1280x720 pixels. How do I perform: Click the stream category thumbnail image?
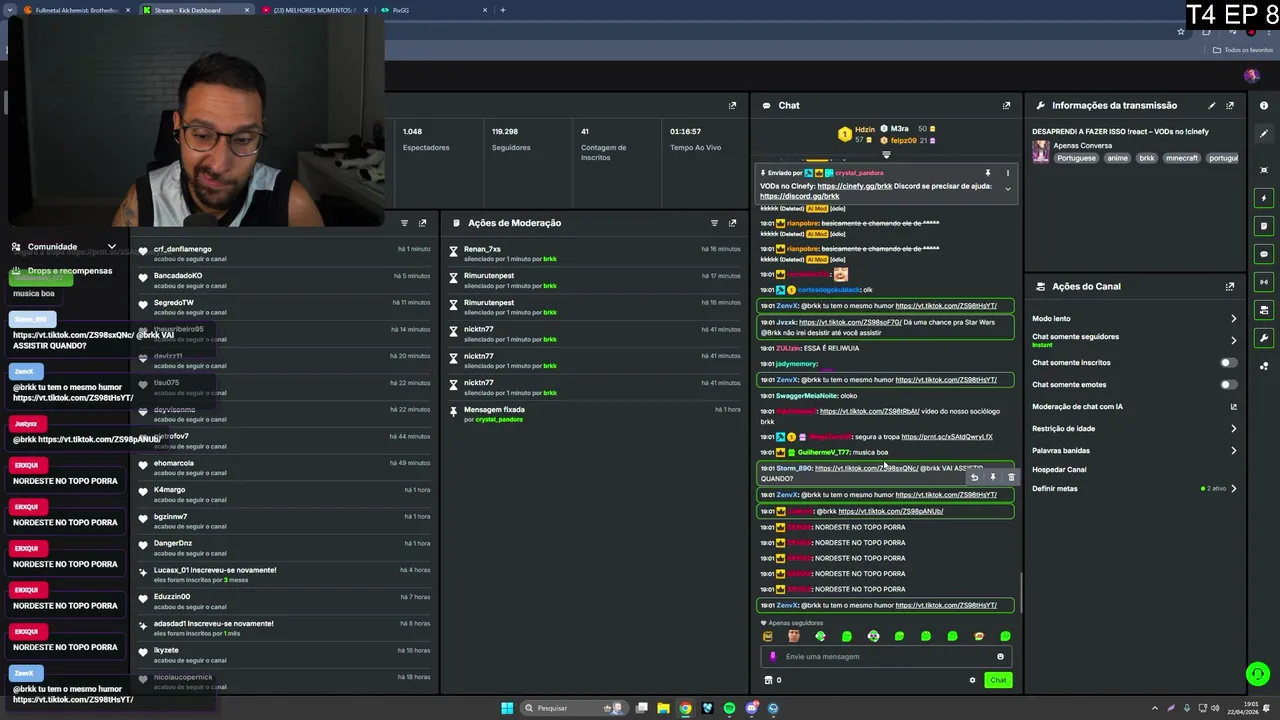[1041, 151]
